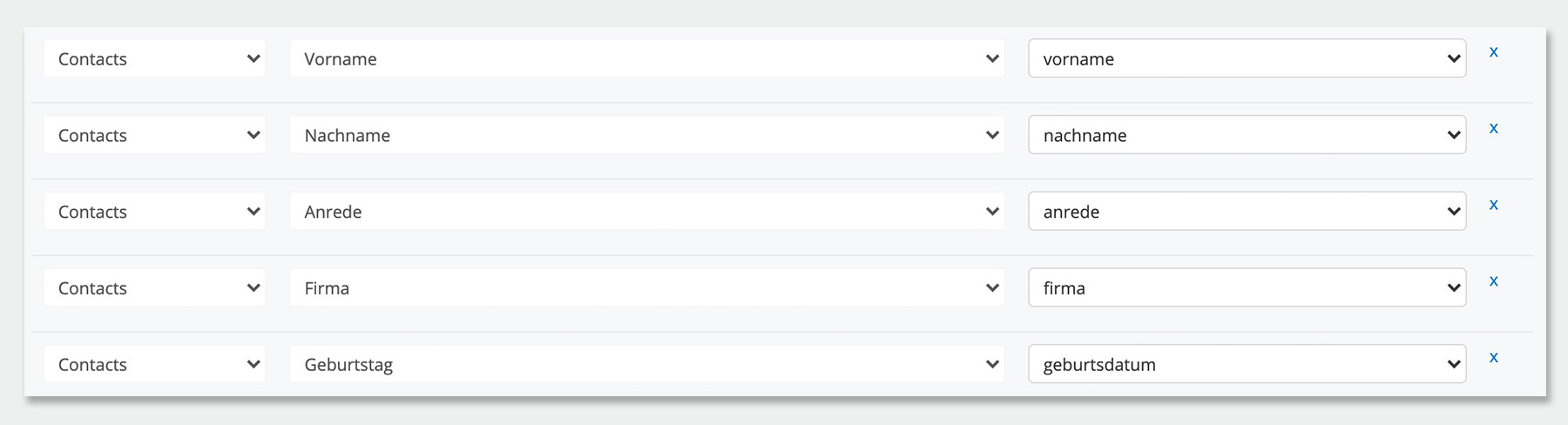The height and width of the screenshot is (425, 1568).
Task: Expand the lowercase nachname target dropdown
Action: pos(1247,135)
